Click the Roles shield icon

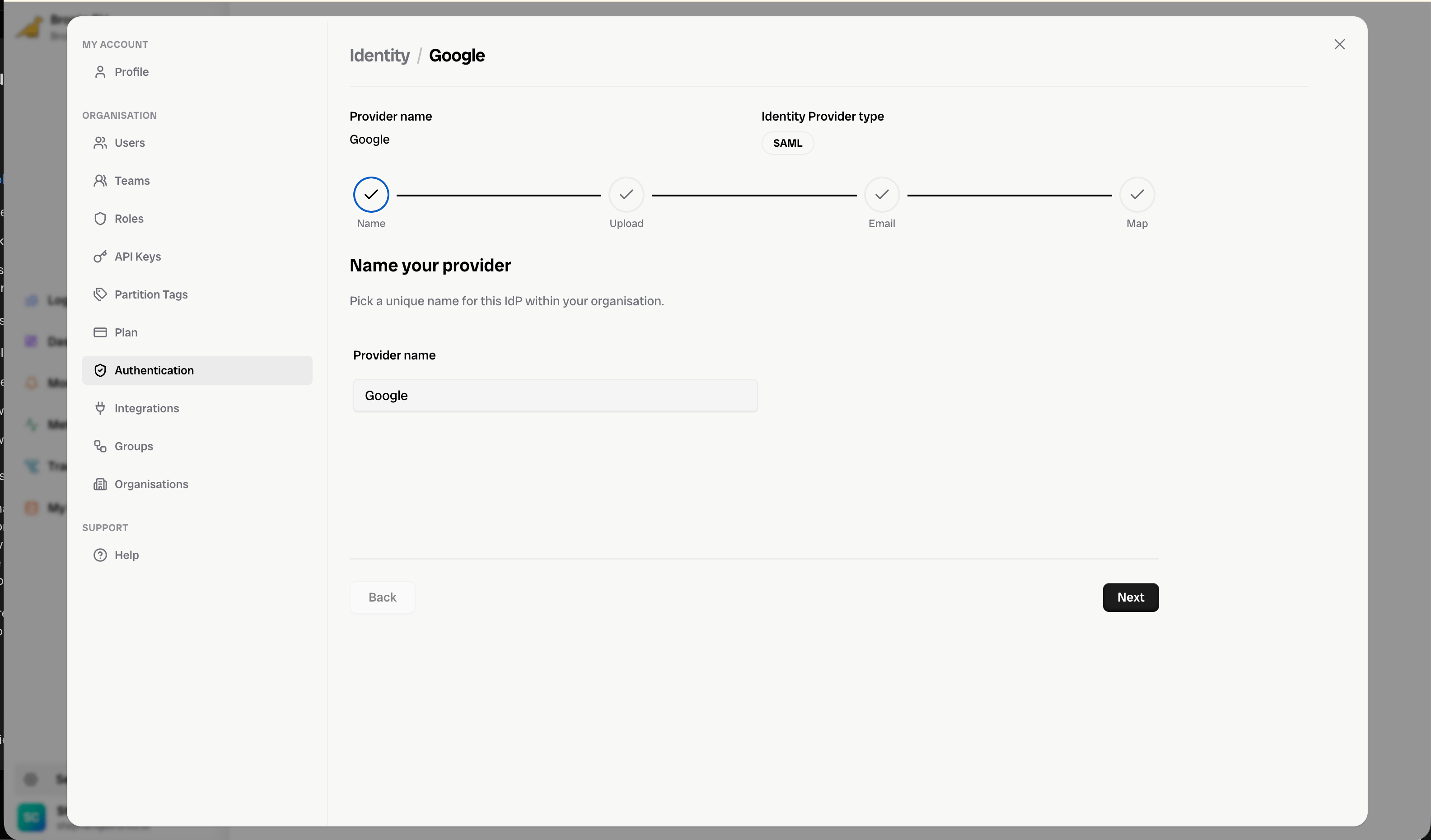point(100,219)
